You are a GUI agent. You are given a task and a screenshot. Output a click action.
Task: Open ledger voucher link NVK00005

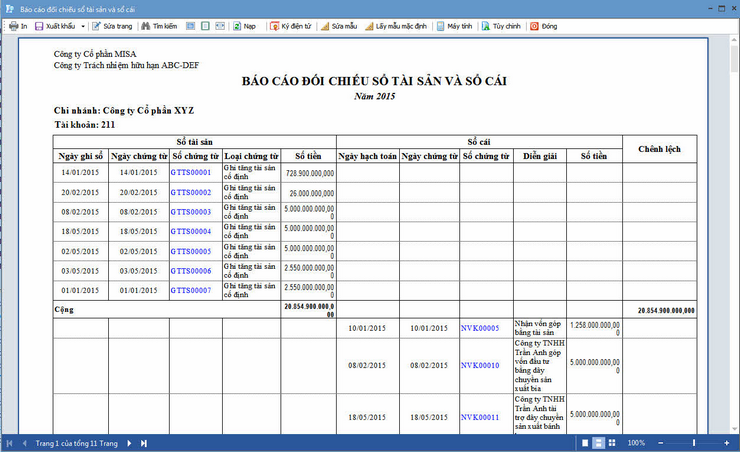click(x=480, y=328)
